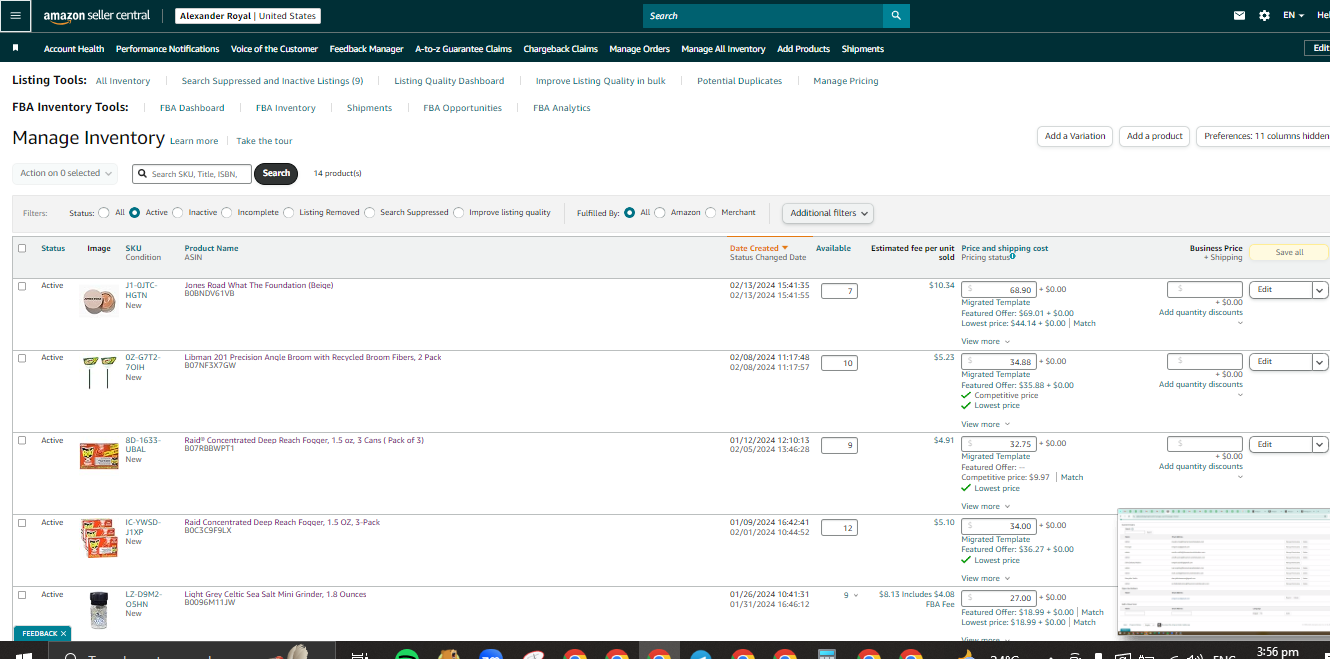Click Business Price field for Libman Broom
This screenshot has height=659, width=1330.
click(x=1205, y=362)
